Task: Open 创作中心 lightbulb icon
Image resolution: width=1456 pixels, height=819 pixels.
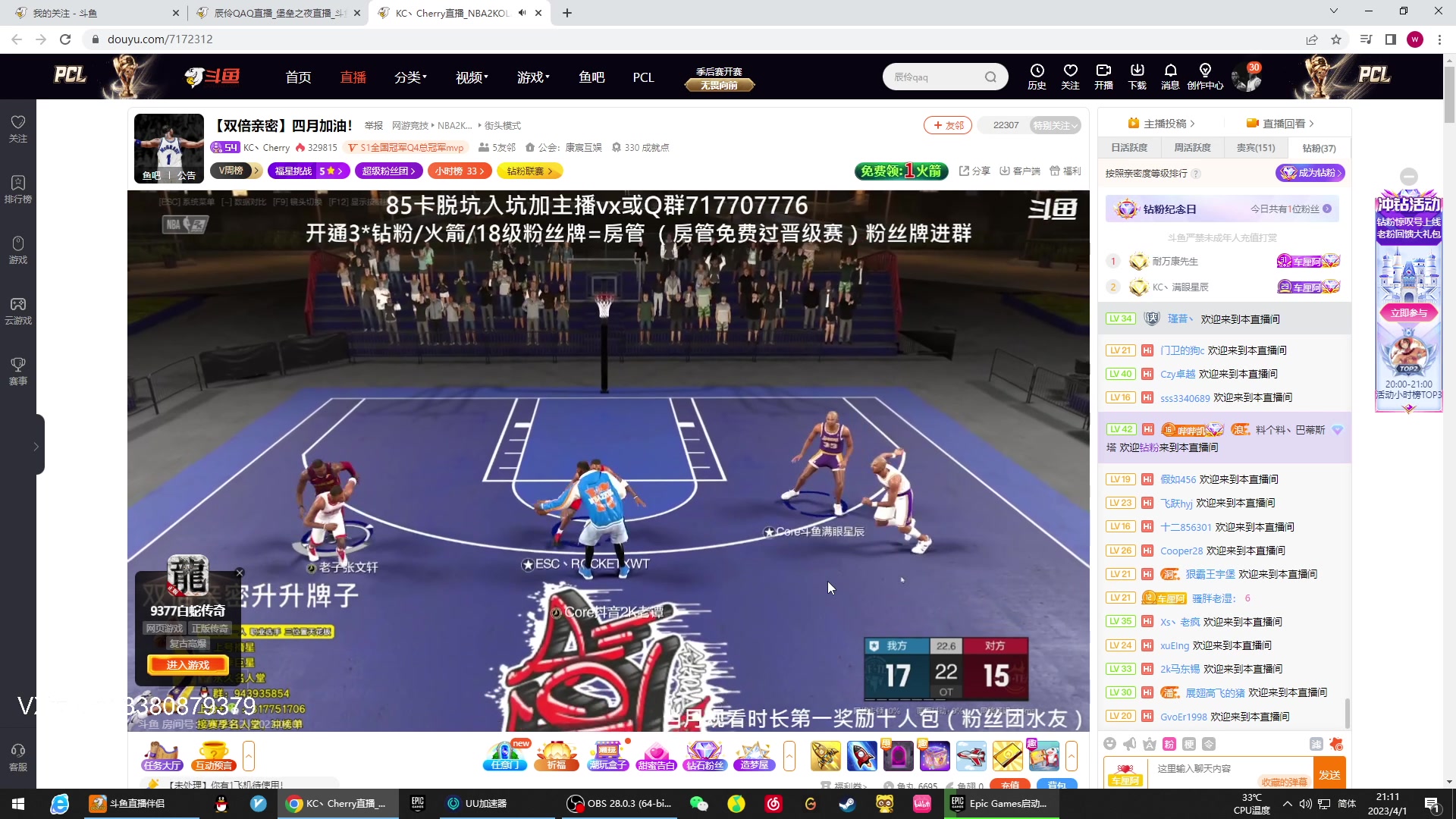Action: [1205, 77]
